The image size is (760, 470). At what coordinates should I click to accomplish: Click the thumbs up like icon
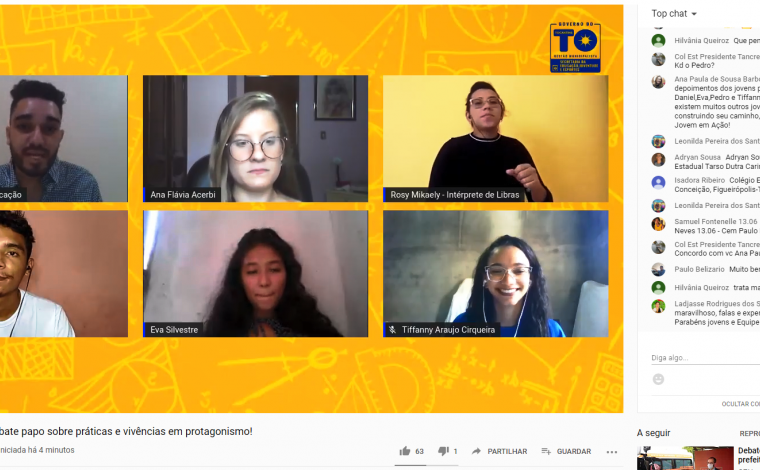(404, 451)
